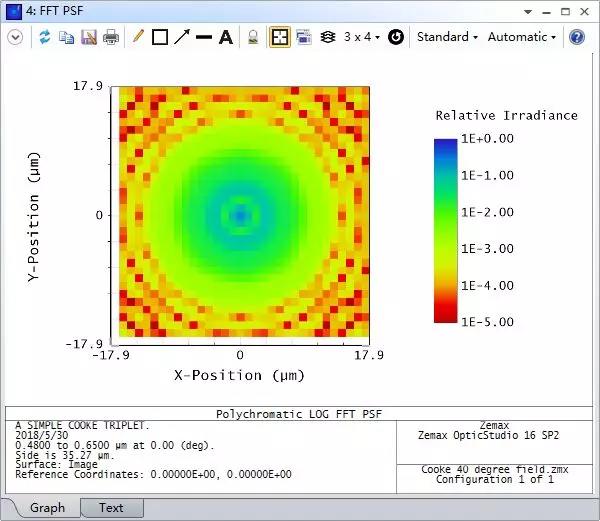The width and height of the screenshot is (600, 521).
Task: Close the FFT PSF window
Action: tap(584, 12)
